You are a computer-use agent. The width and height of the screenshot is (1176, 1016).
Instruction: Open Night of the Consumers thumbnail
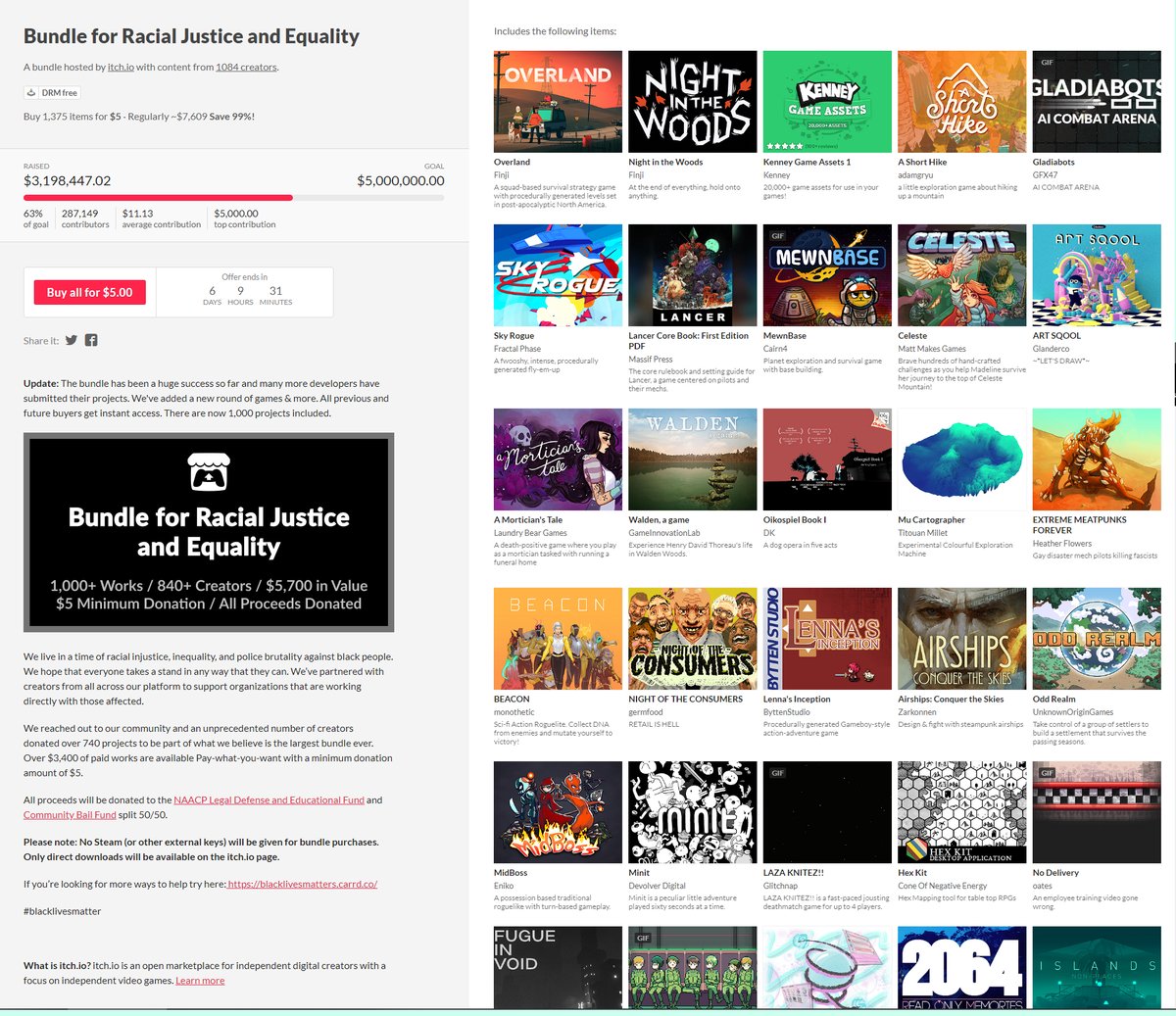pos(692,639)
